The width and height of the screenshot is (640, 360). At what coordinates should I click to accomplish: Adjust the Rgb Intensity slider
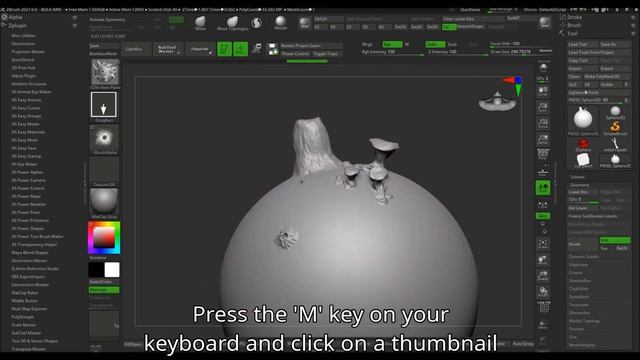click(x=392, y=52)
